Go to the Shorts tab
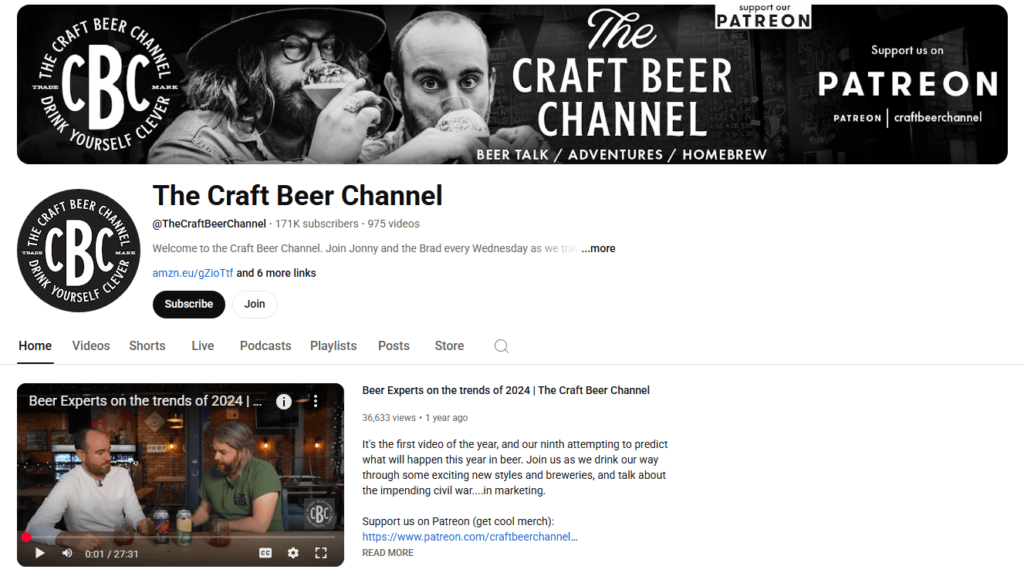The image size is (1024, 576). pos(147,346)
